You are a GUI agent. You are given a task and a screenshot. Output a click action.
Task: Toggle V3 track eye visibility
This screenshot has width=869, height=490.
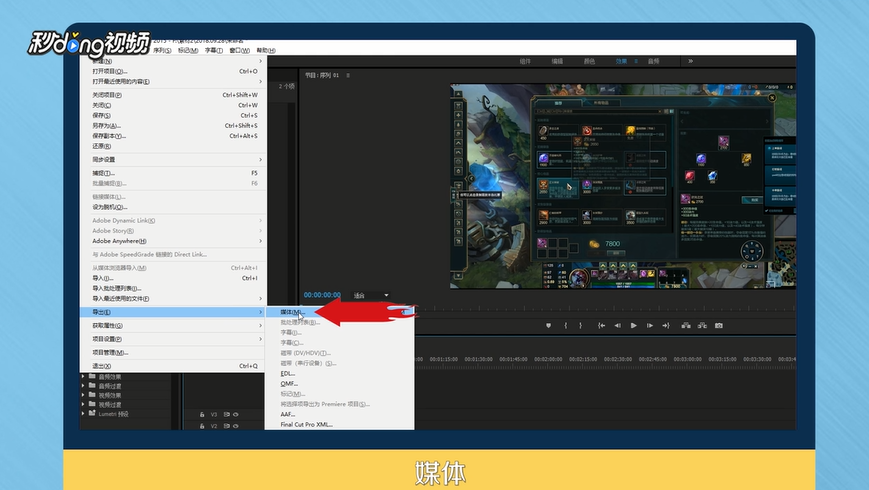pyautogui.click(x=236, y=414)
